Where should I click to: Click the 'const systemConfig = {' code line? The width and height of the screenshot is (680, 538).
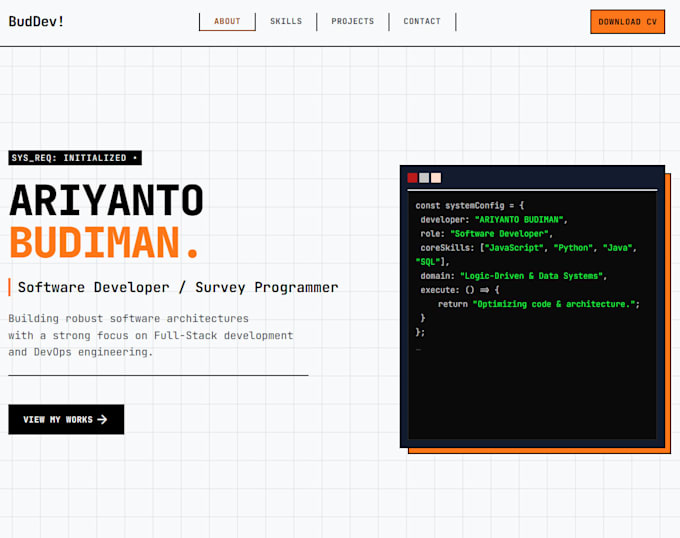(x=470, y=205)
